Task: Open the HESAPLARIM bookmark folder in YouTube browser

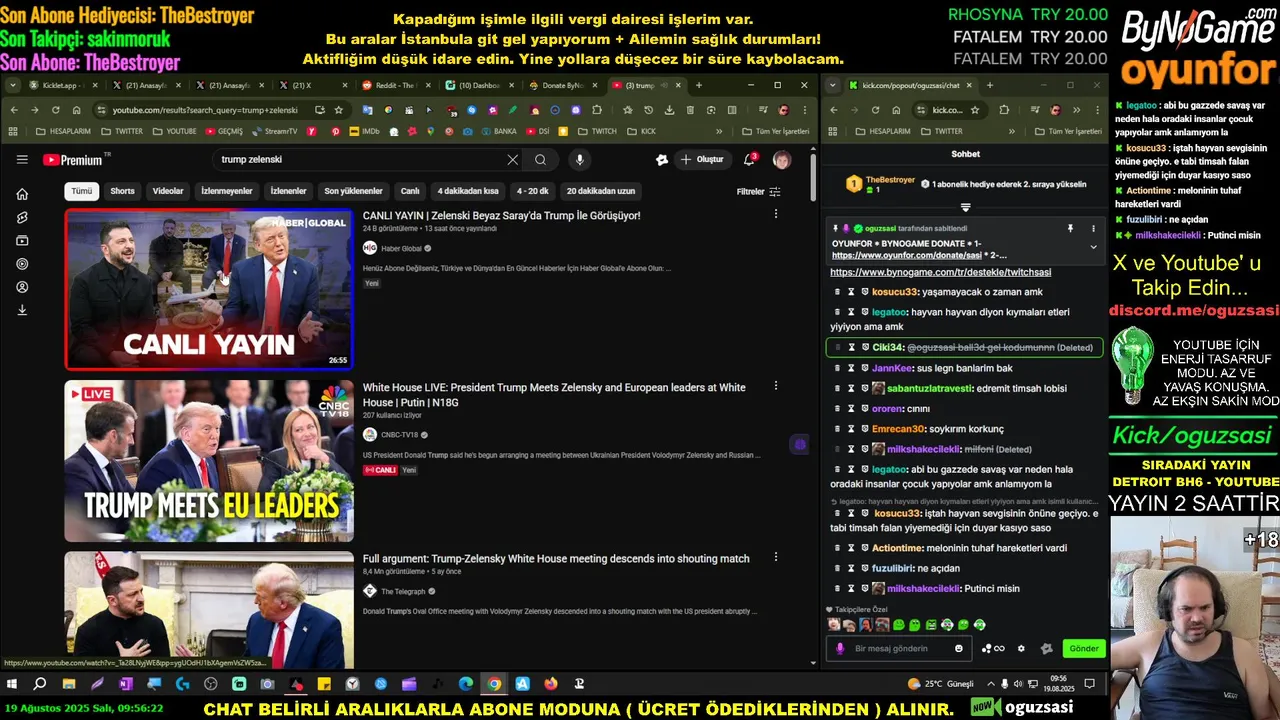Action: pos(62,131)
